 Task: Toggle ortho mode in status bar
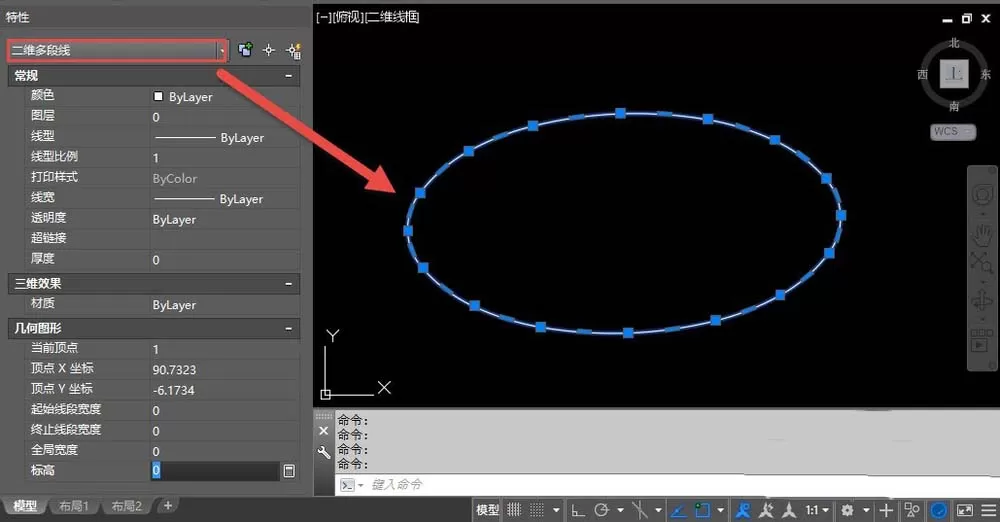click(578, 510)
